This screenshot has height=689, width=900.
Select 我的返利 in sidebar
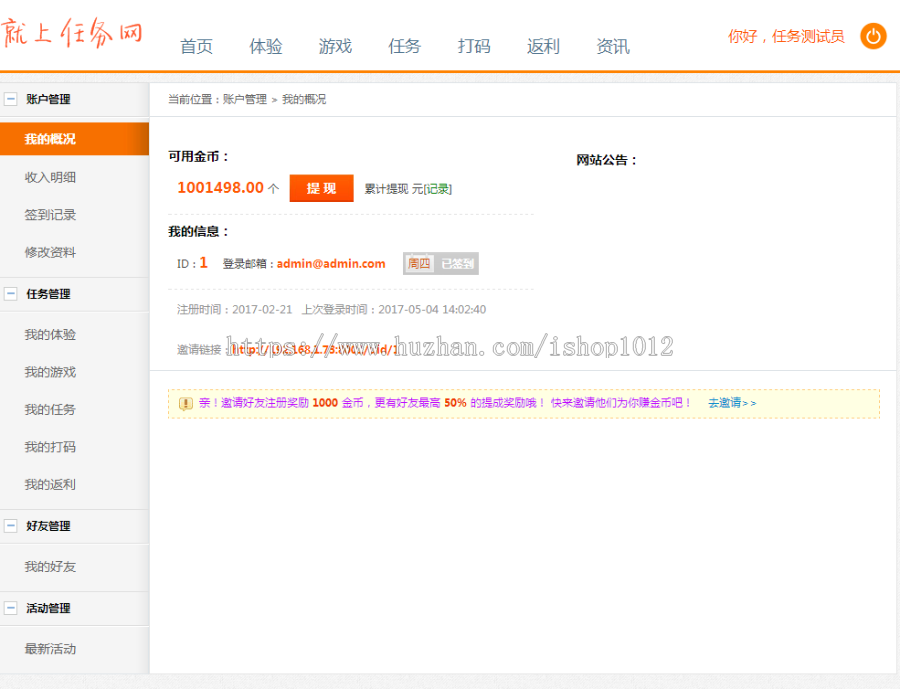tap(50, 485)
